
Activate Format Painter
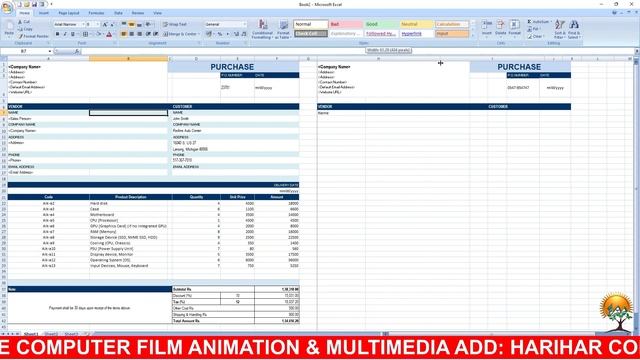tap(33, 36)
